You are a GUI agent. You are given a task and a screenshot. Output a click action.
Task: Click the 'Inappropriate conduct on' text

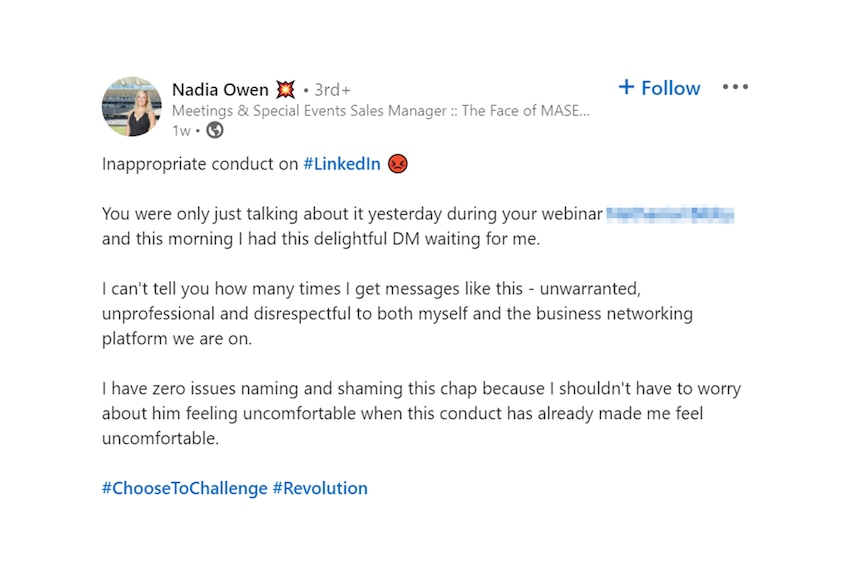pyautogui.click(x=200, y=164)
